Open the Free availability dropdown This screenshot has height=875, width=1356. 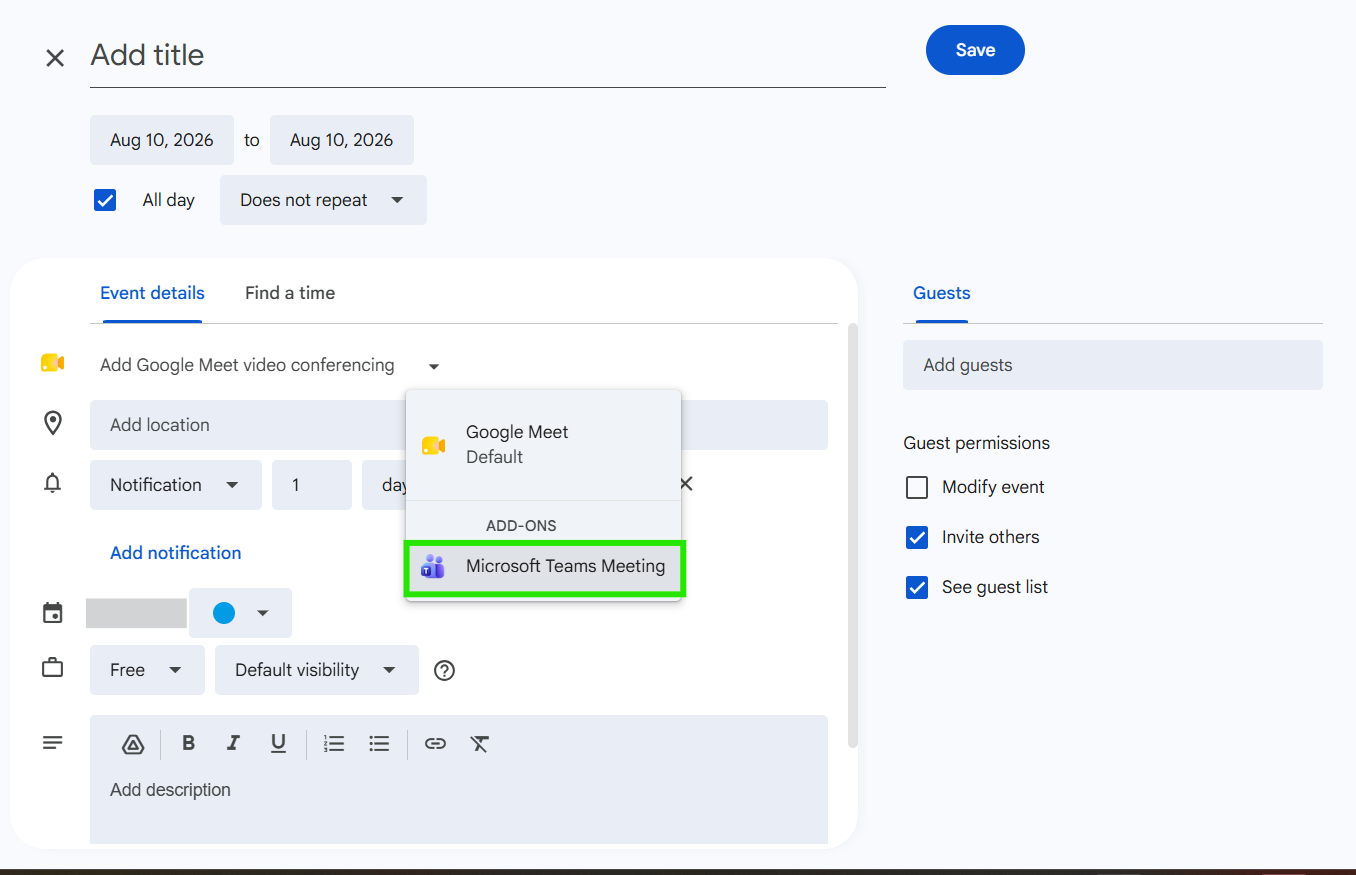147,670
